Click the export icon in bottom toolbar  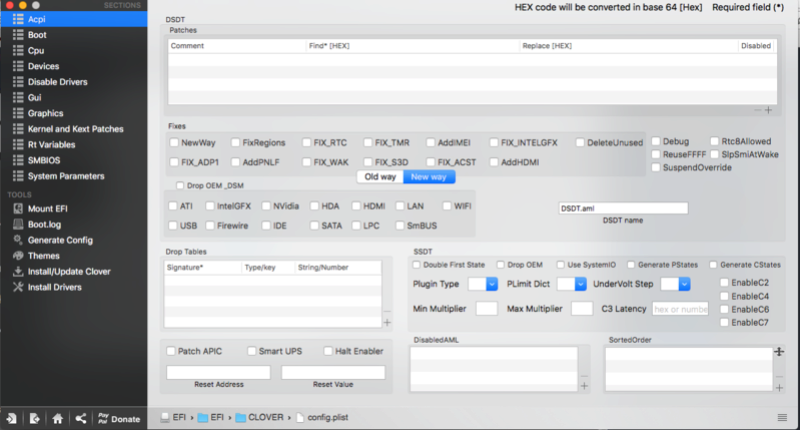pyautogui.click(x=34, y=419)
